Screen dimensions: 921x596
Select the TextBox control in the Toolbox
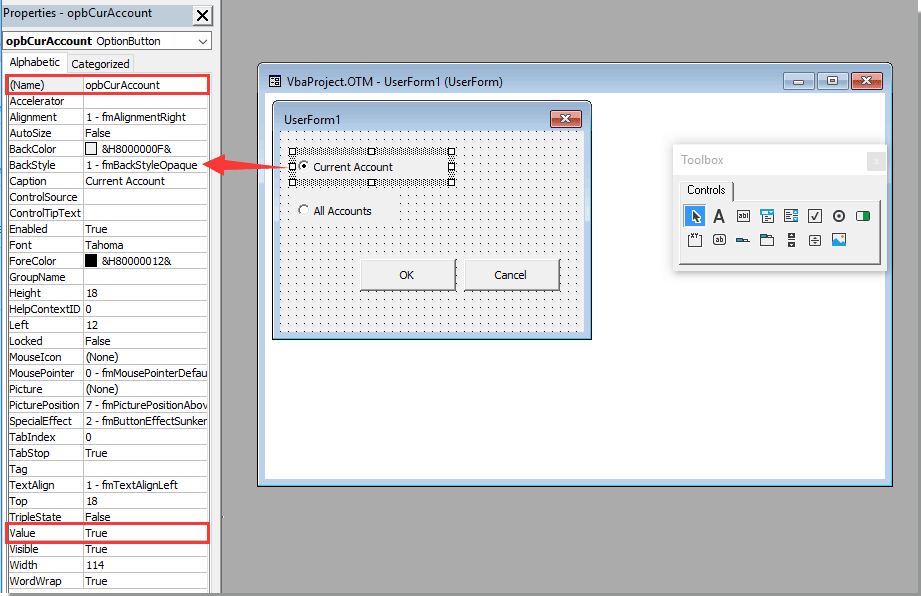point(742,215)
